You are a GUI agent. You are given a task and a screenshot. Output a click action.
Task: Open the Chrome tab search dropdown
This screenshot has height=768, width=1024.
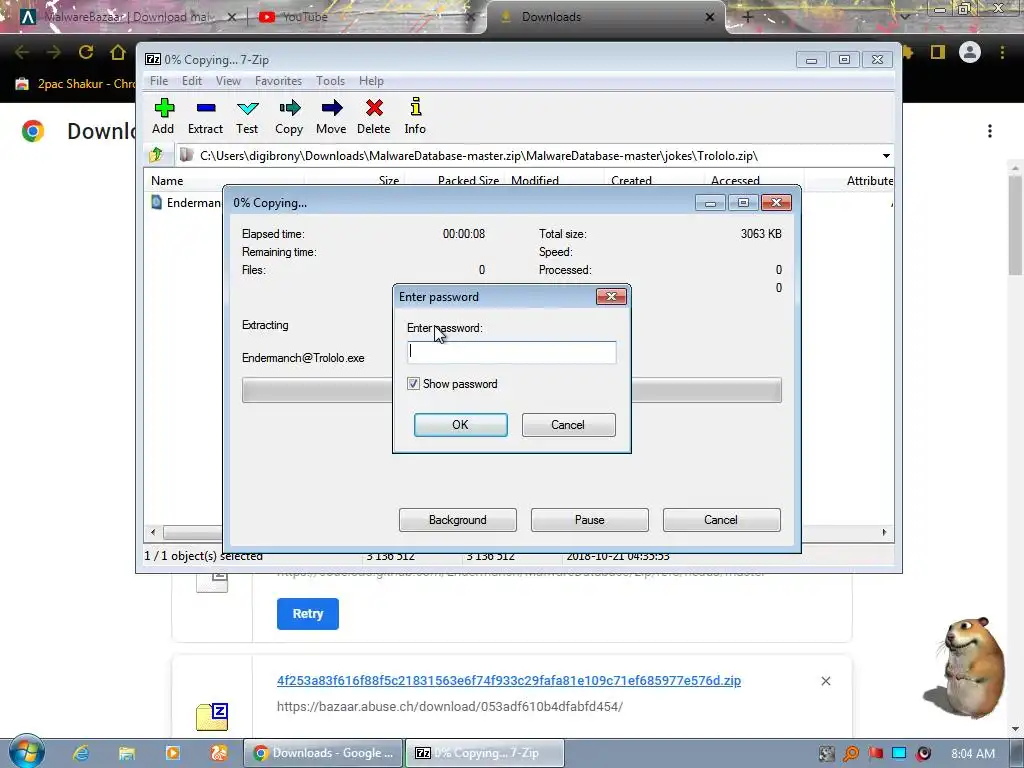point(904,17)
